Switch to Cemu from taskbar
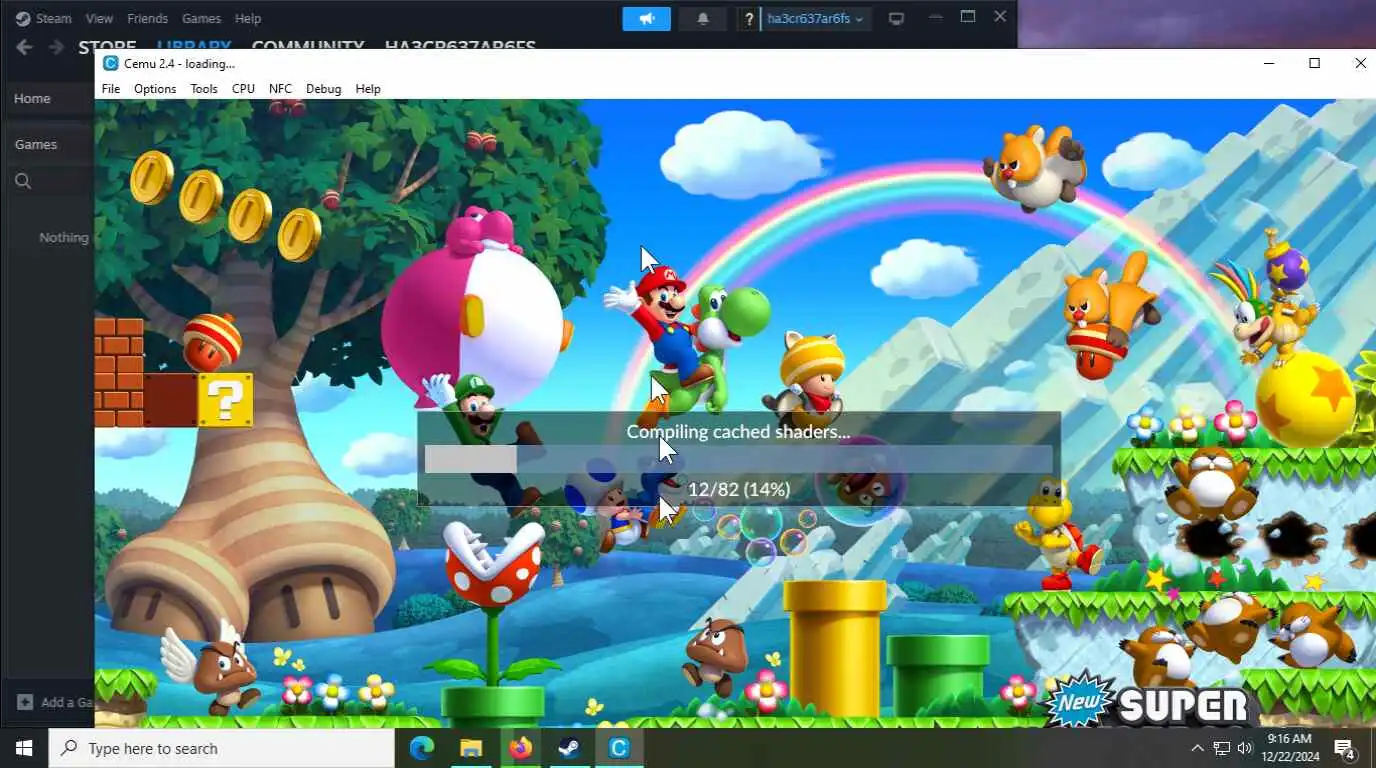Viewport: 1376px width, 768px height. pos(619,748)
